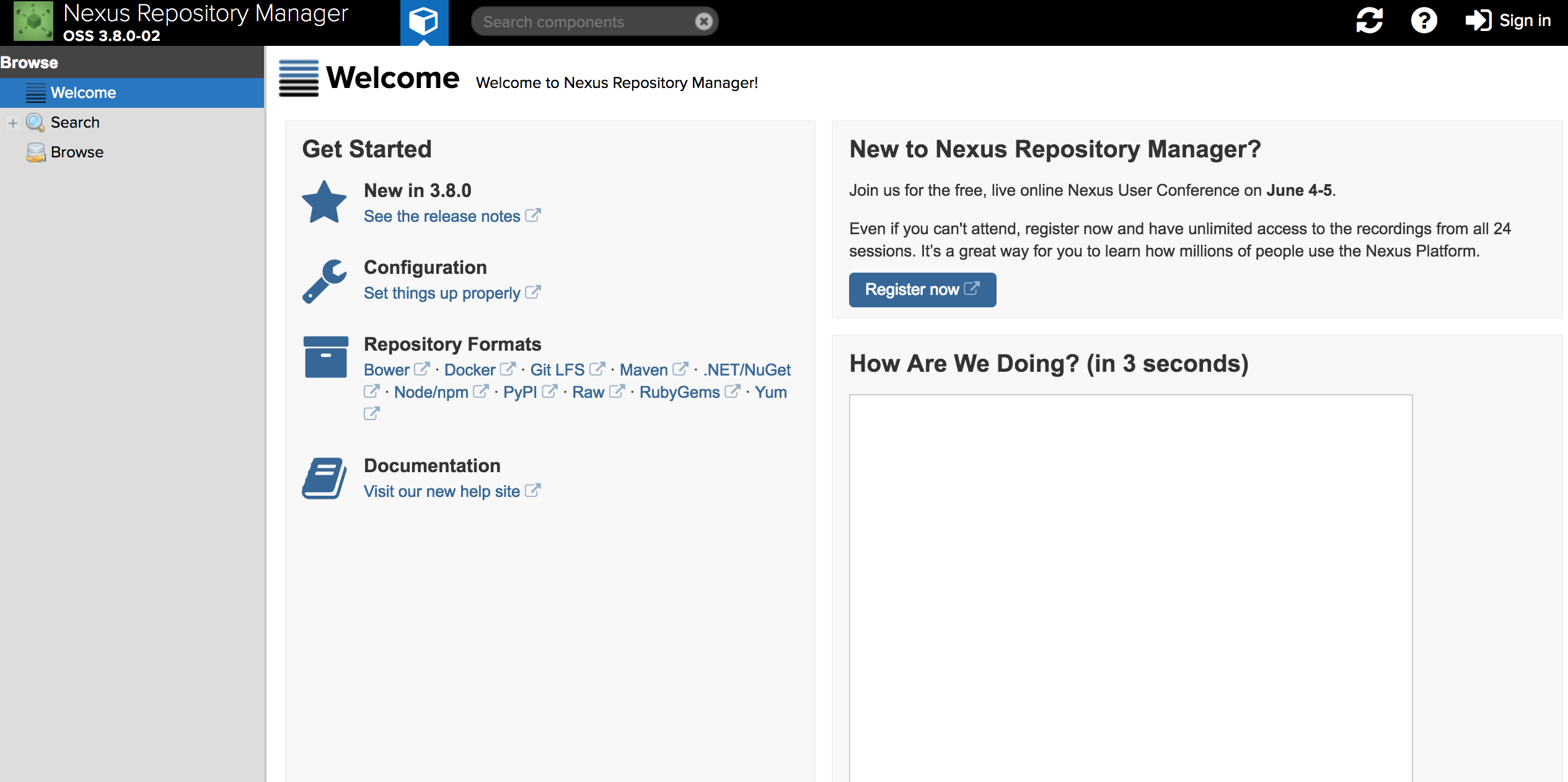
Task: Click Visit our new help site
Action: 441,491
